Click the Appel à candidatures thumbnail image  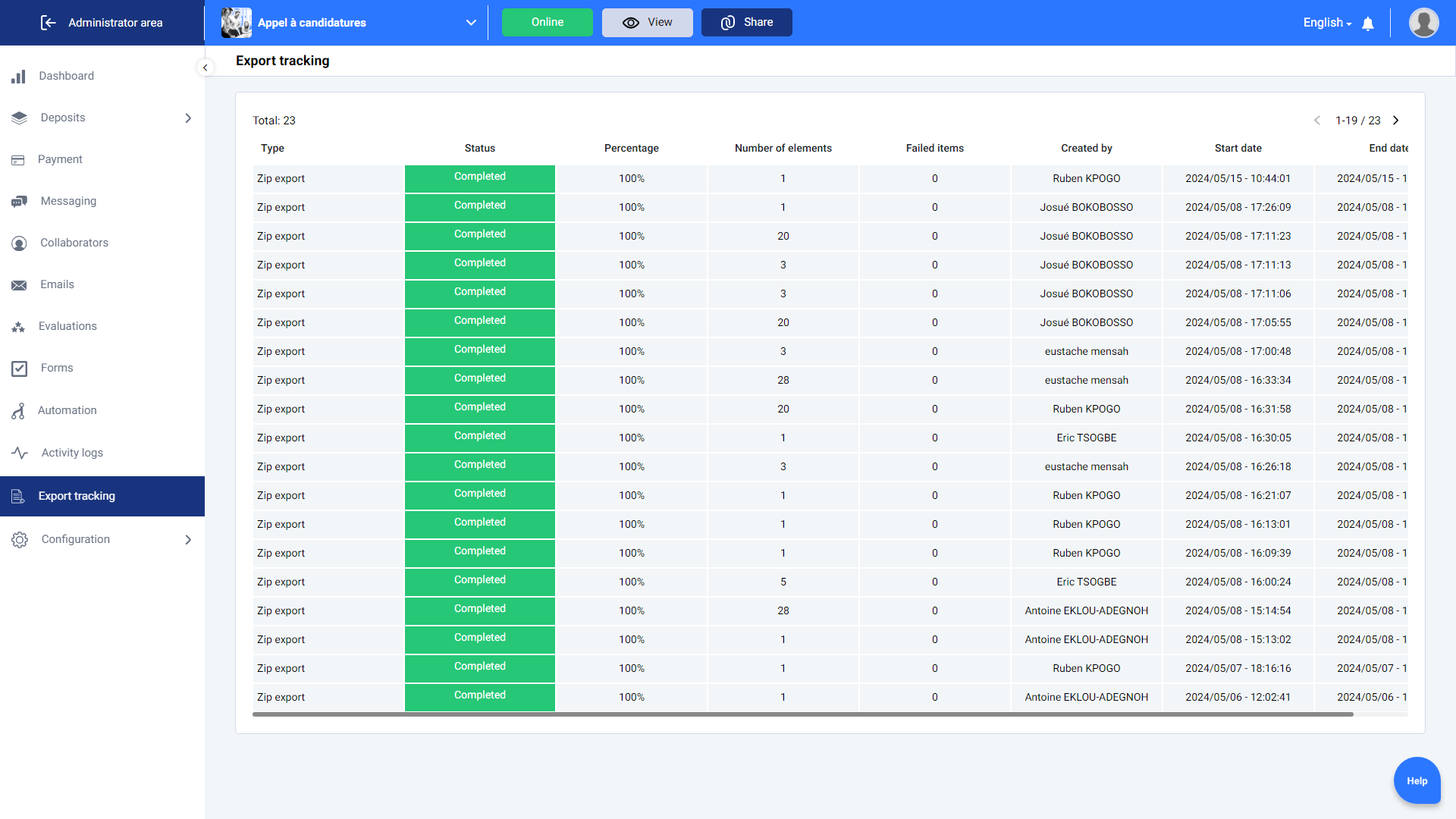pos(236,23)
